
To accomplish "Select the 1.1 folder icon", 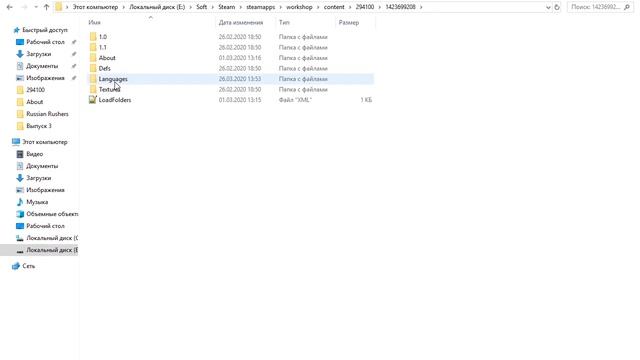I will (93, 47).
